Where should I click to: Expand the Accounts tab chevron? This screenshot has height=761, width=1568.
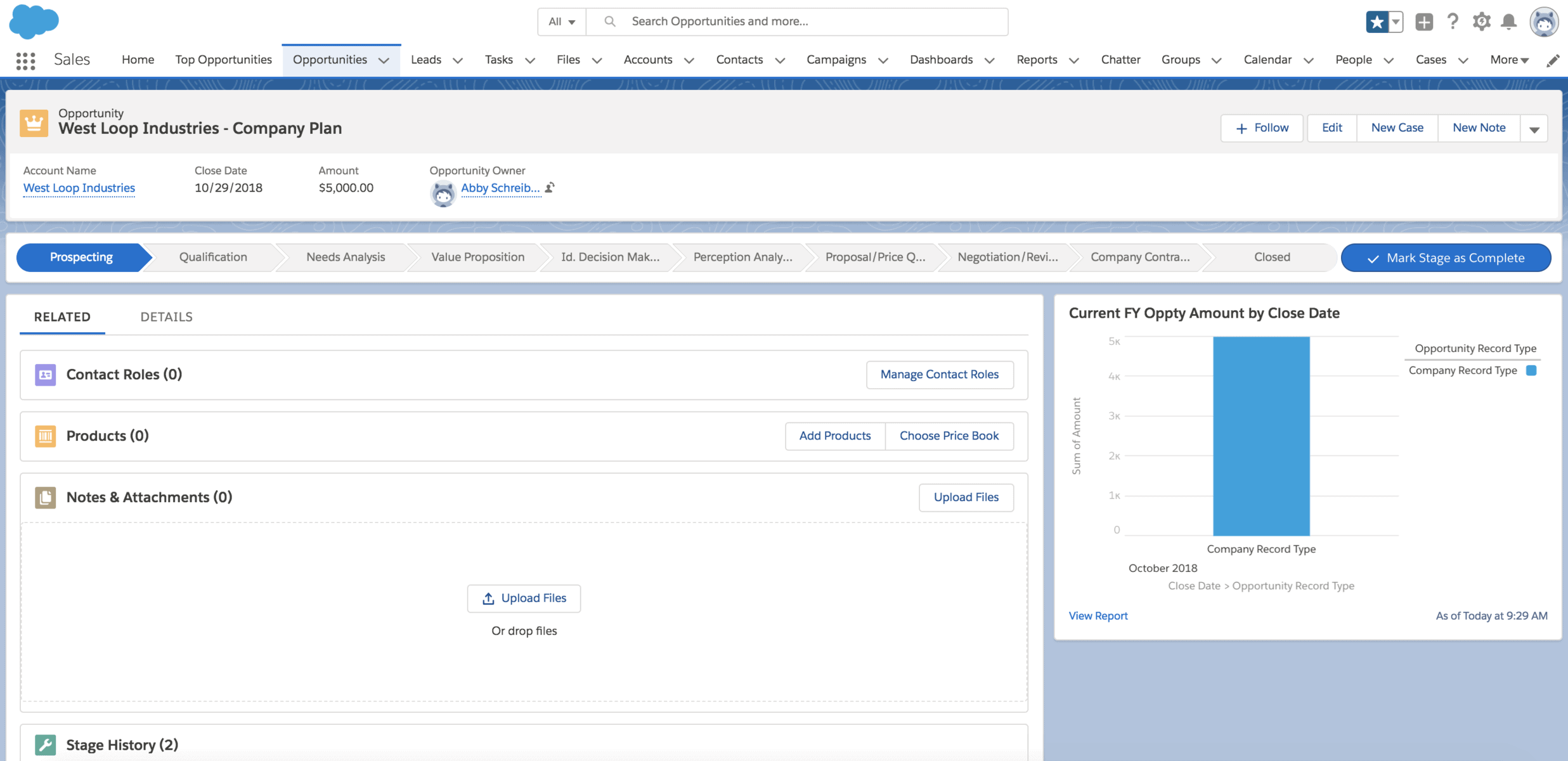689,60
